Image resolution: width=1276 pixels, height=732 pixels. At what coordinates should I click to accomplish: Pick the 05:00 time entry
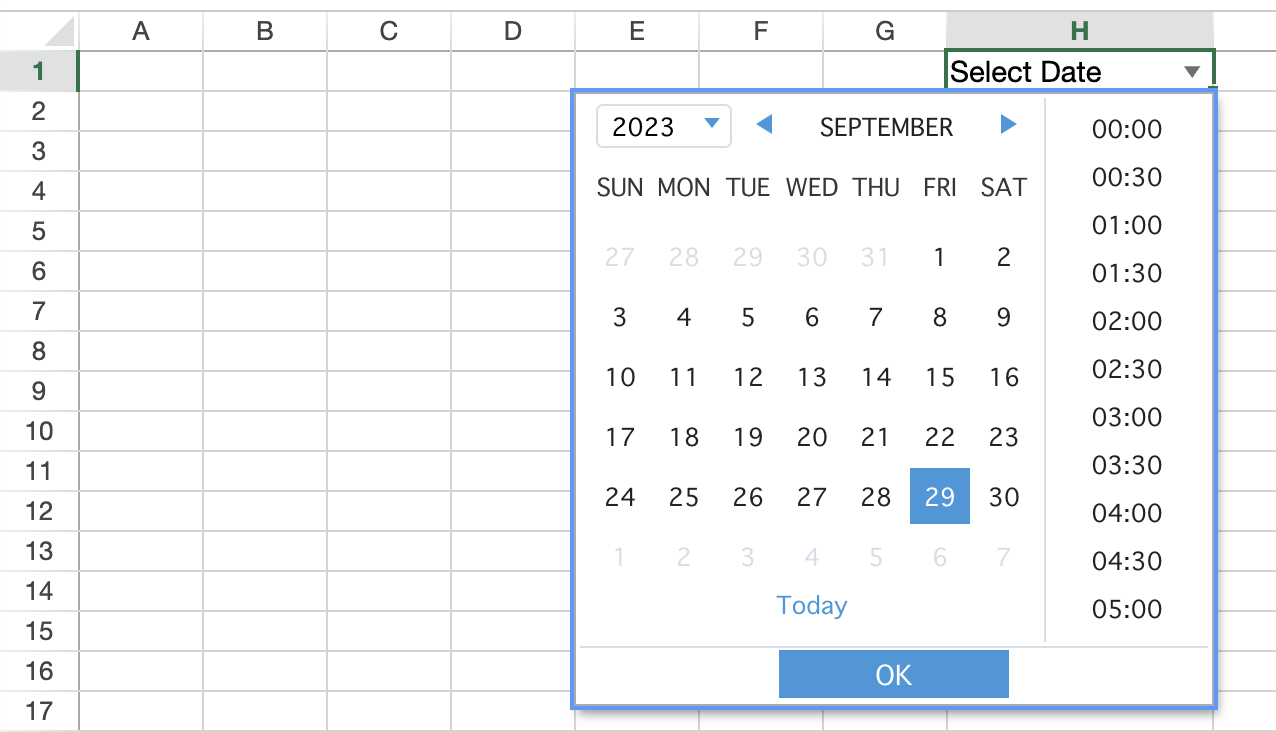tap(1126, 609)
